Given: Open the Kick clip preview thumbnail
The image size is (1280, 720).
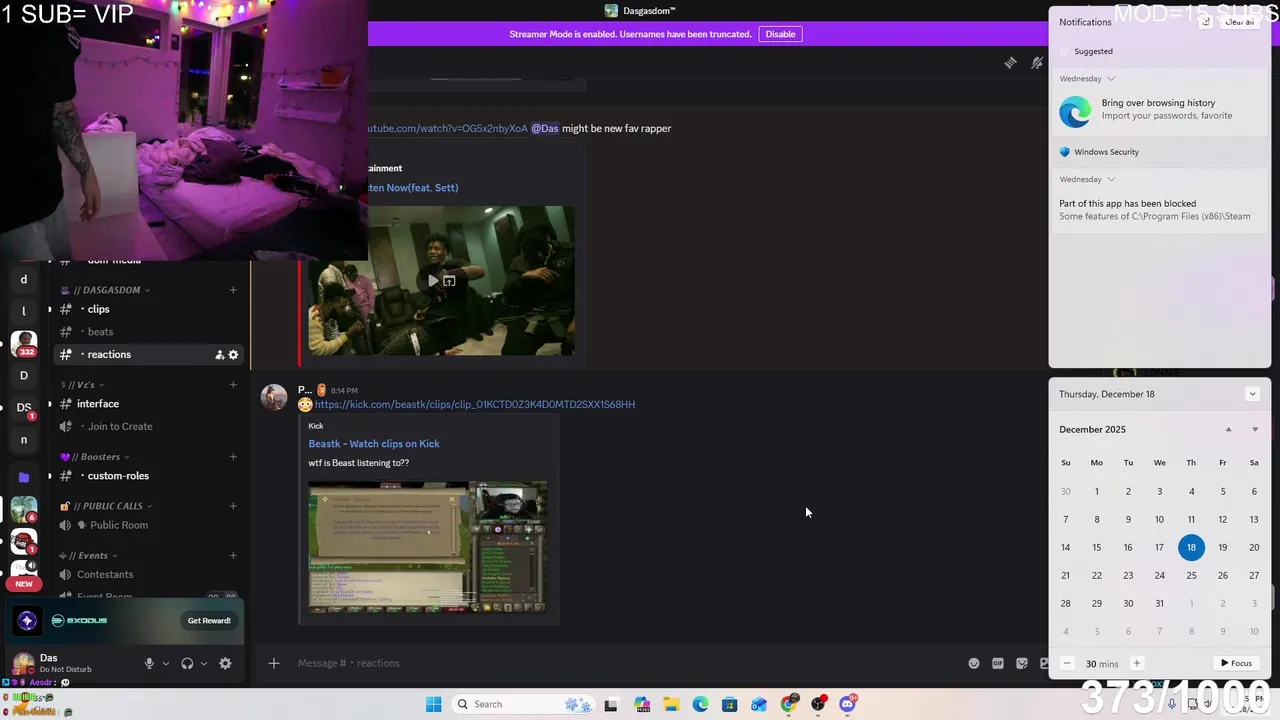Looking at the screenshot, I should tap(428, 547).
